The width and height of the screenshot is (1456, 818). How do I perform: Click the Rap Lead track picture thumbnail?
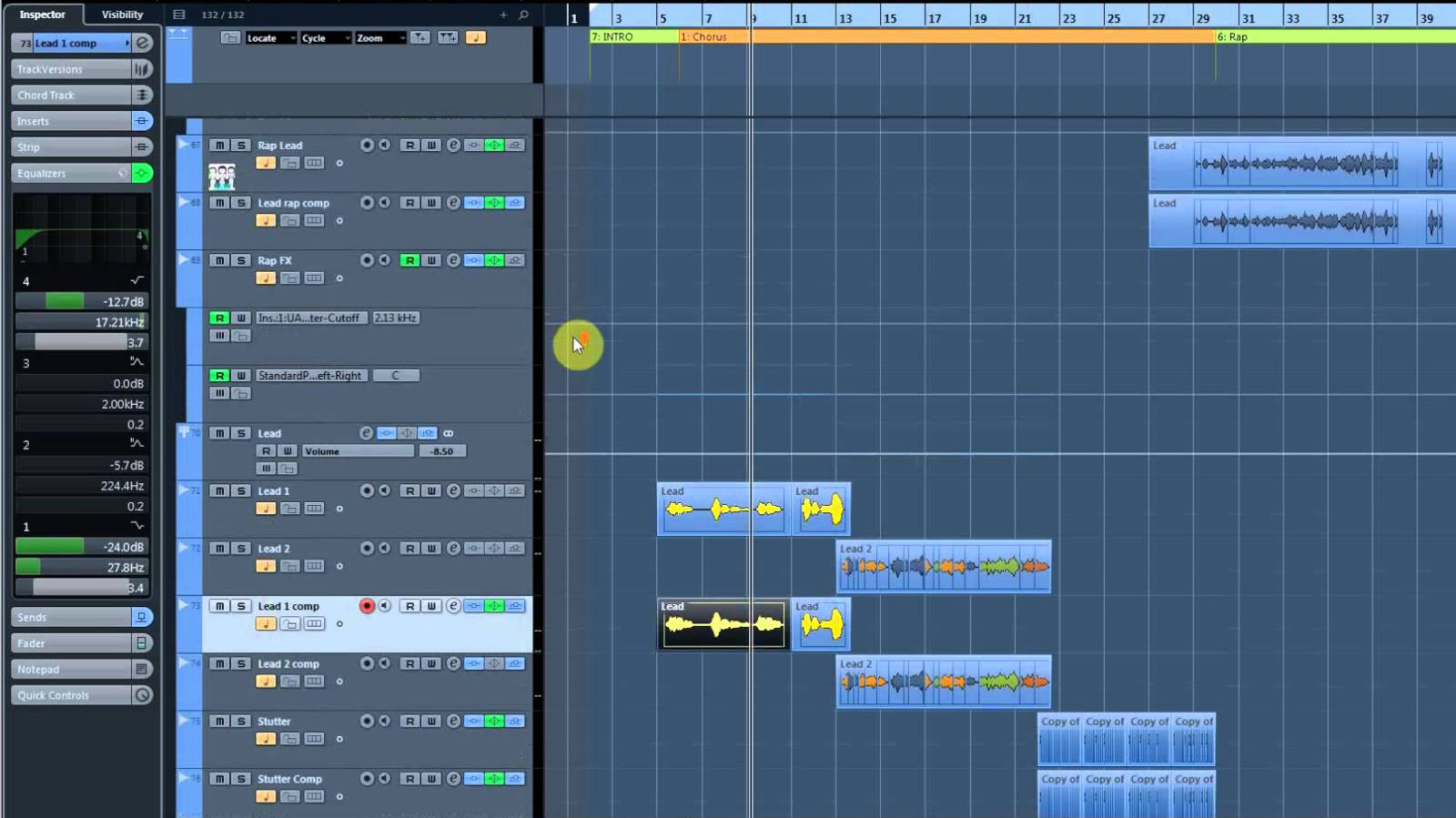221,176
